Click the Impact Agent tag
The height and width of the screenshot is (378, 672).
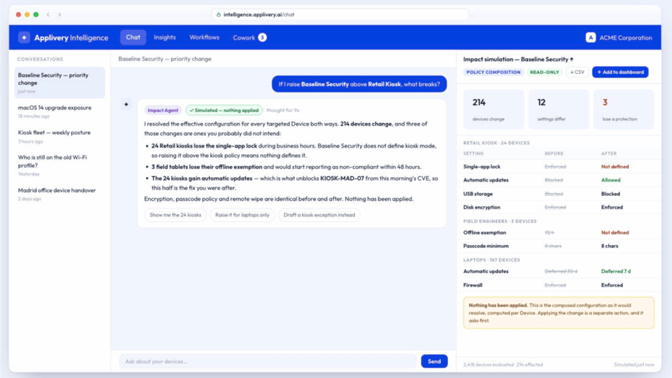tap(163, 110)
